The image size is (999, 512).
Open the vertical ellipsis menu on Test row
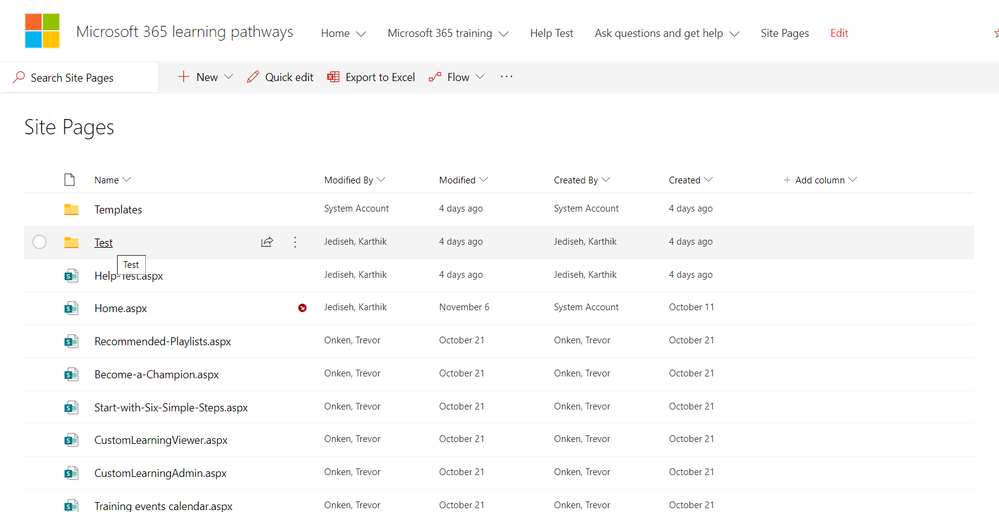pos(294,242)
